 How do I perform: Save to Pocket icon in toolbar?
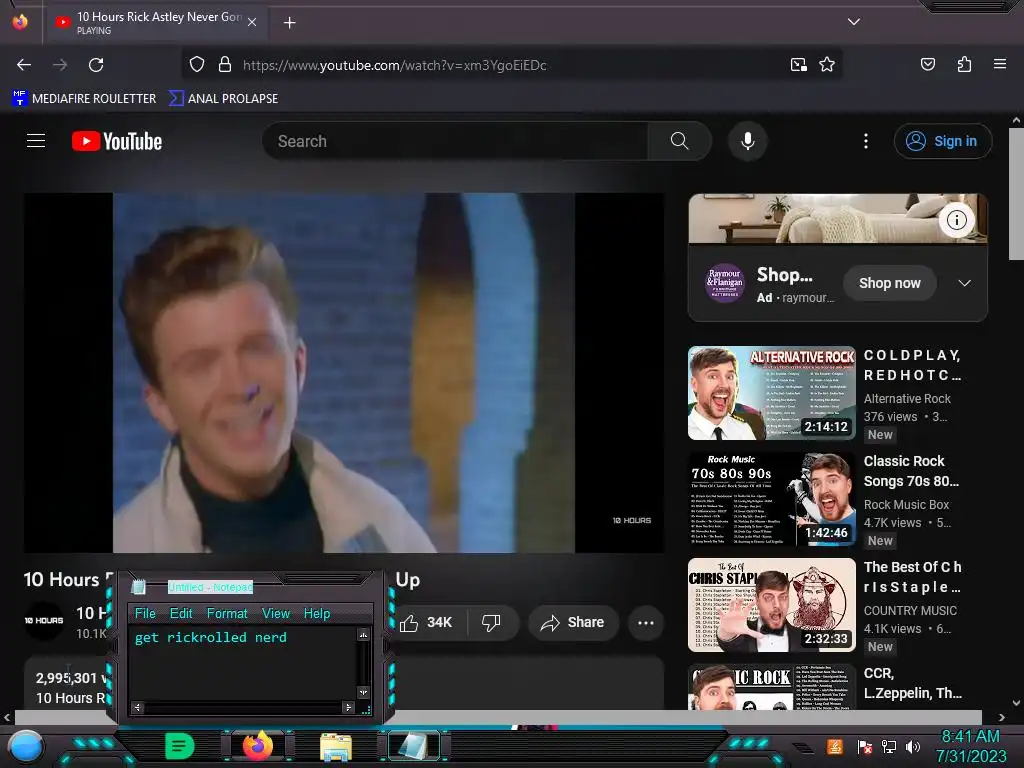click(x=927, y=64)
